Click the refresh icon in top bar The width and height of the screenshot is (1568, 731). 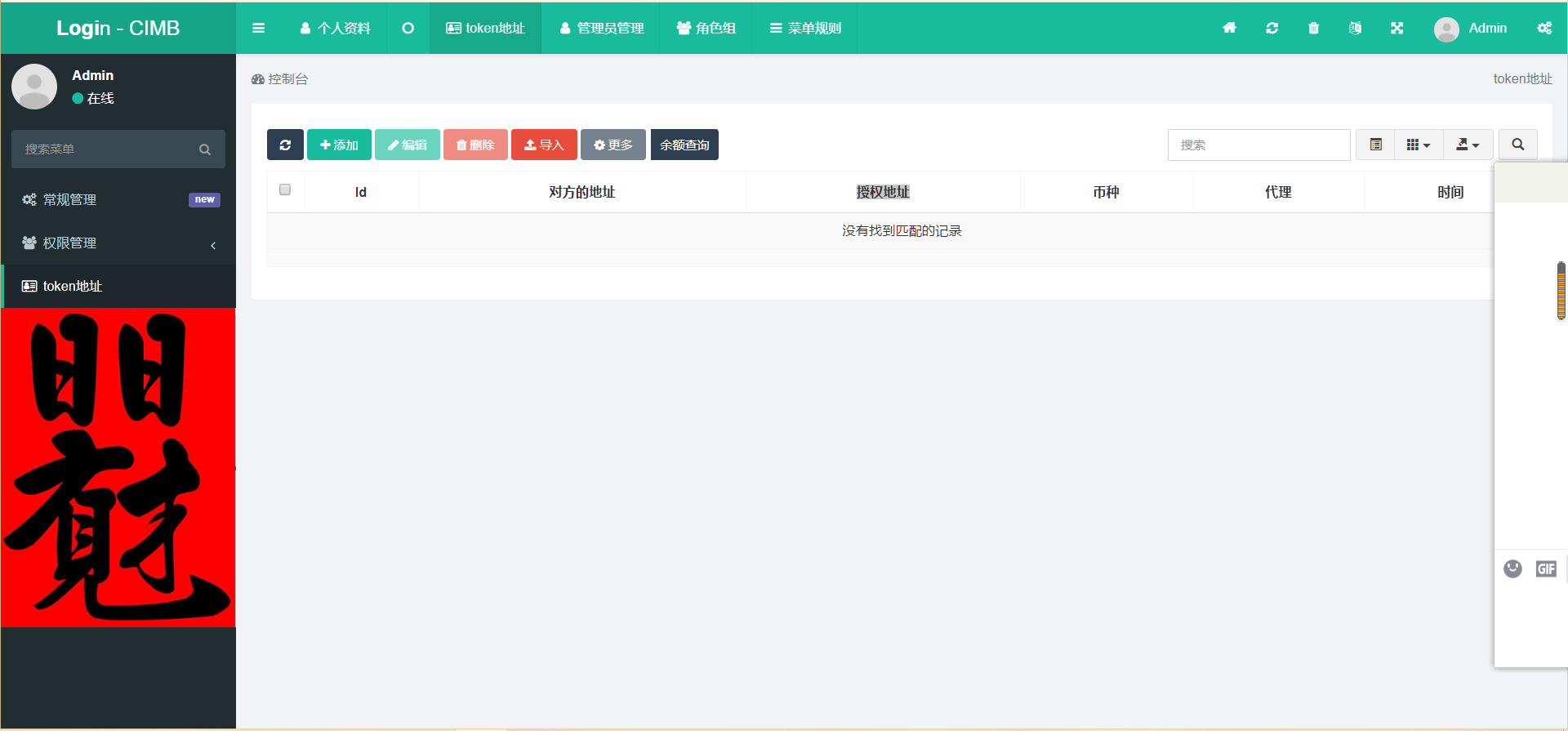(x=1272, y=28)
